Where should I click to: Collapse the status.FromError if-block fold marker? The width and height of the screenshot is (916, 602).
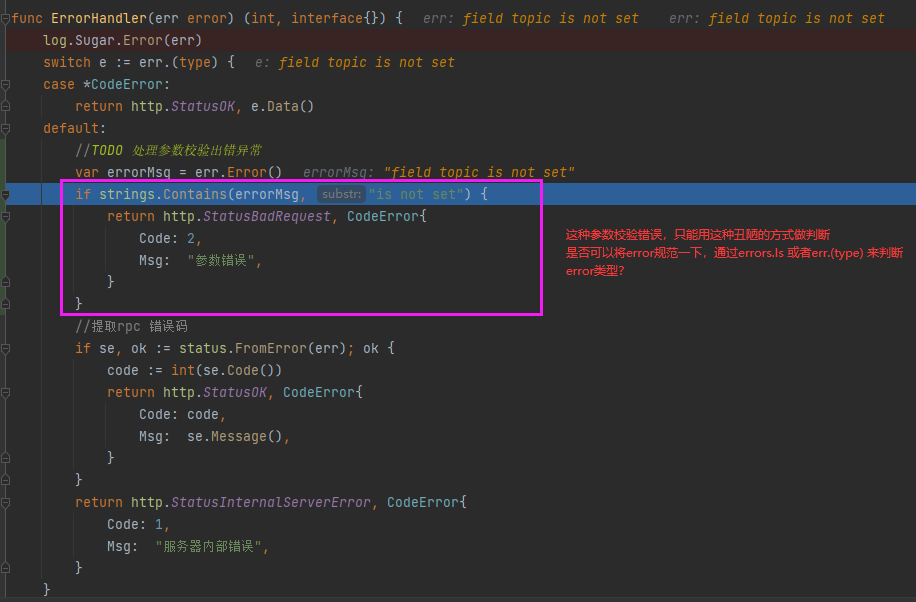[x=5, y=349]
